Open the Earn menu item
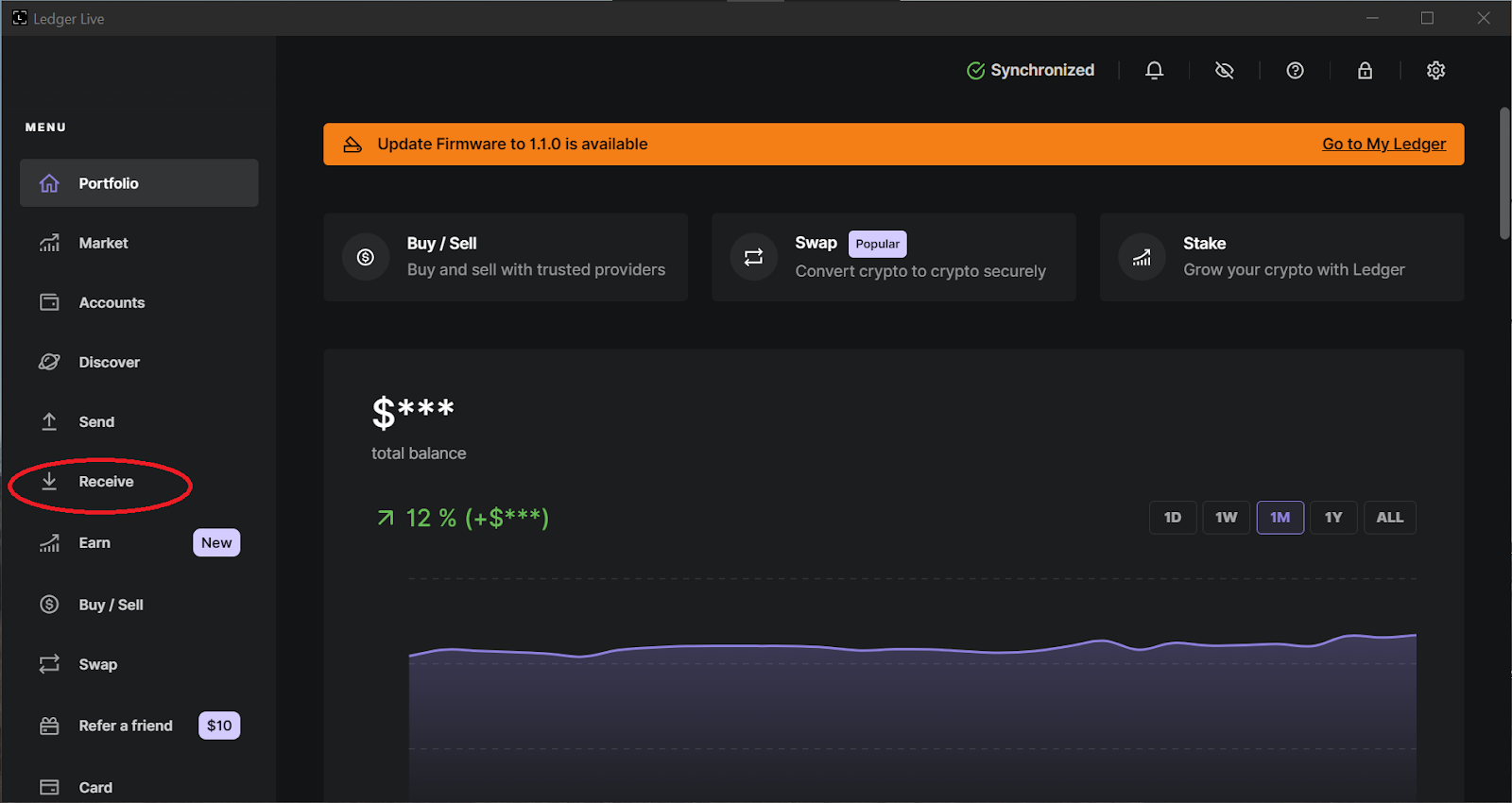The image size is (1512, 803). [x=139, y=543]
